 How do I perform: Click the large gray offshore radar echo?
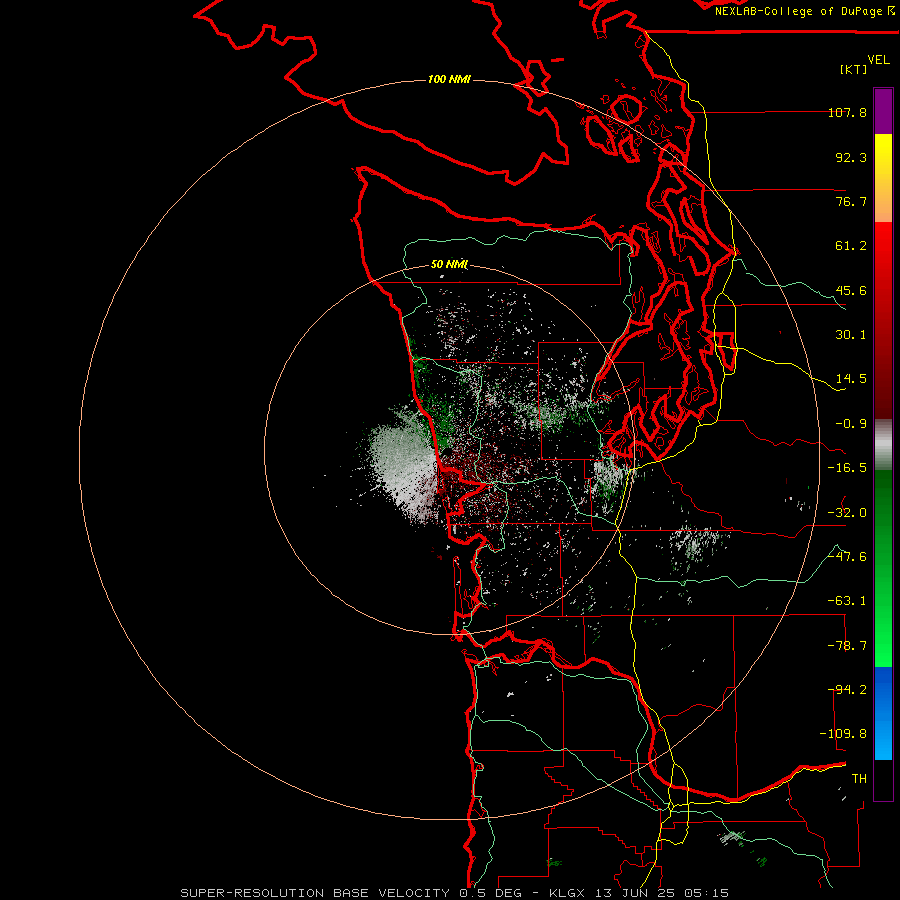(402, 465)
